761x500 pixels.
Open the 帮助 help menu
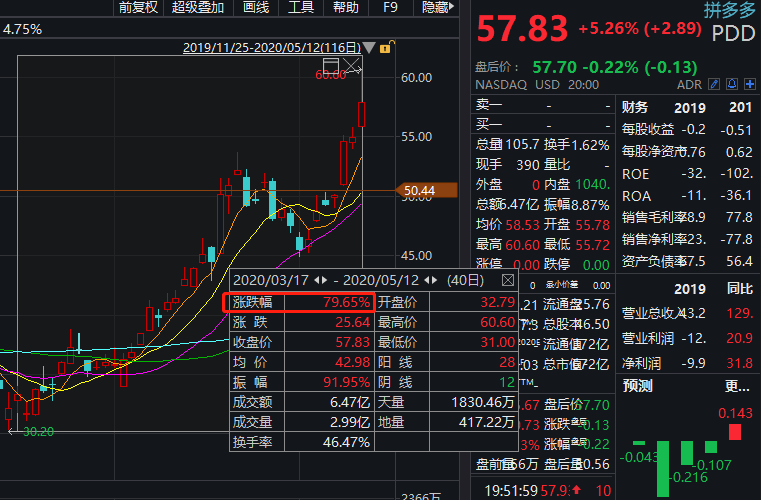tap(346, 7)
